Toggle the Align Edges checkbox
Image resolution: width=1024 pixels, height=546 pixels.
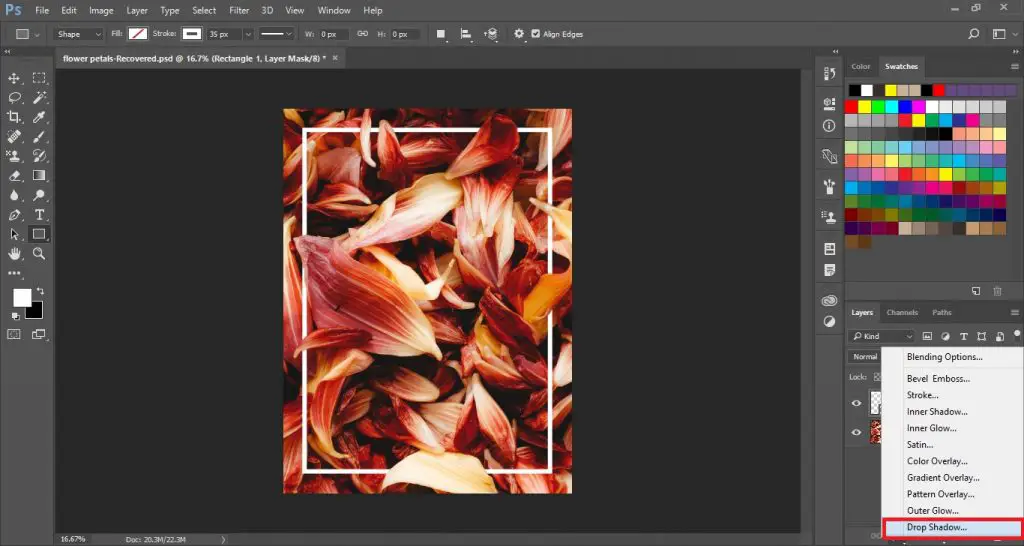536,34
